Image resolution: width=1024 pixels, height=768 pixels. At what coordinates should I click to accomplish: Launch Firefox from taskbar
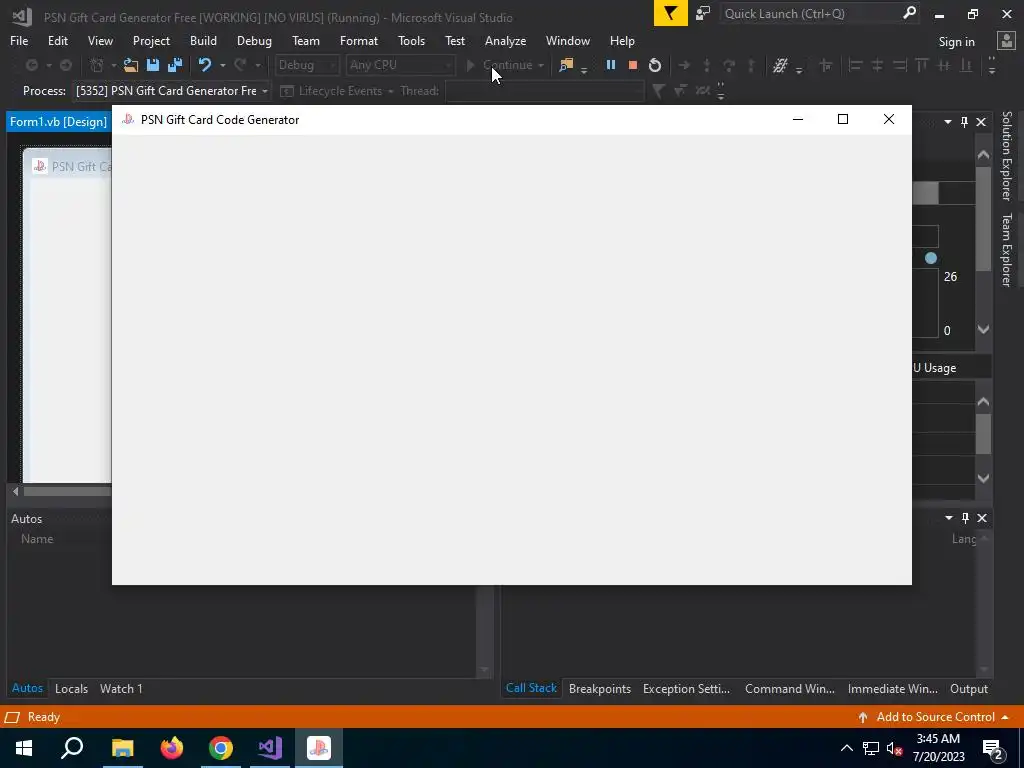172,748
